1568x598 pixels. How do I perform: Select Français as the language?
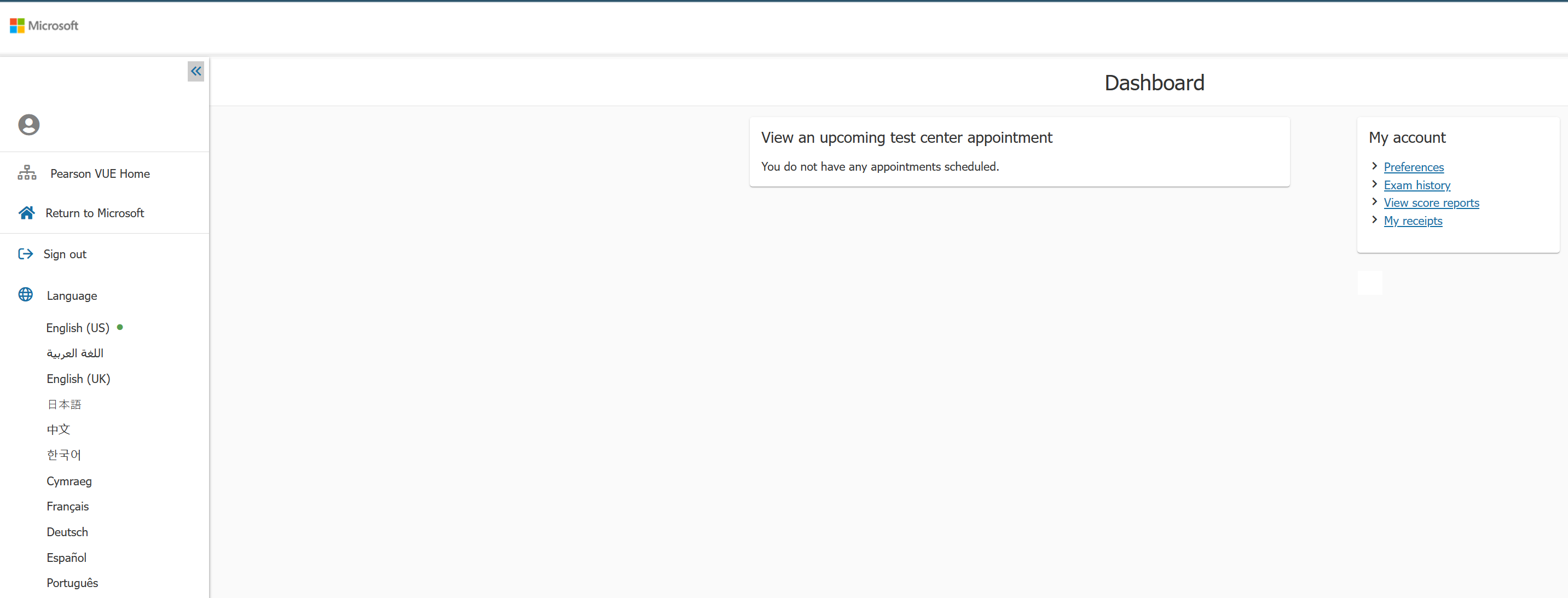(67, 506)
